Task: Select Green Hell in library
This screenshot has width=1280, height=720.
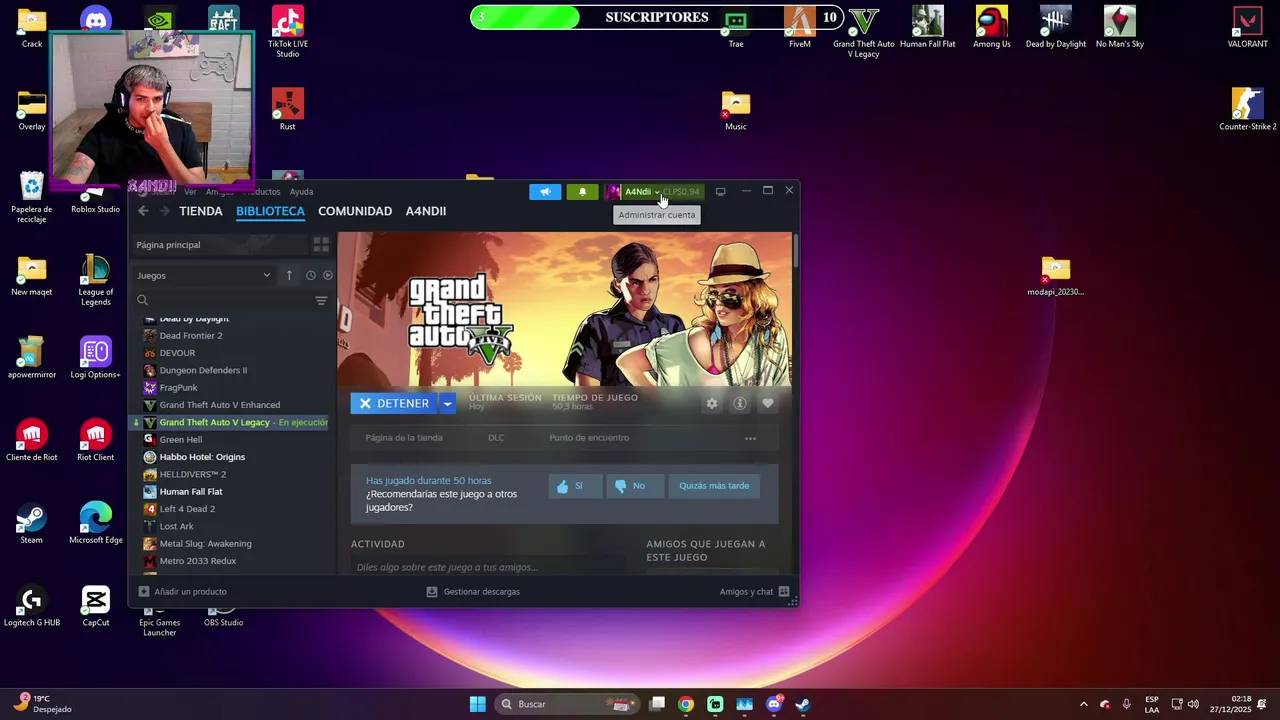Action: (180, 440)
